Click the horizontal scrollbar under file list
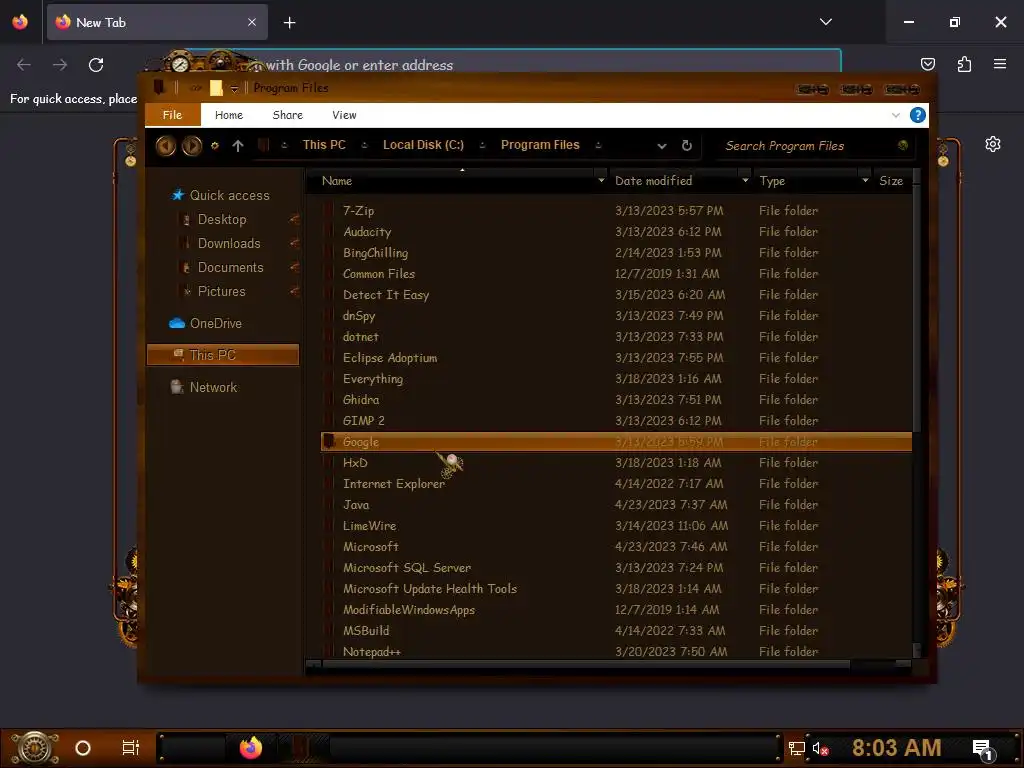Image resolution: width=1024 pixels, height=768 pixels. coord(586,665)
